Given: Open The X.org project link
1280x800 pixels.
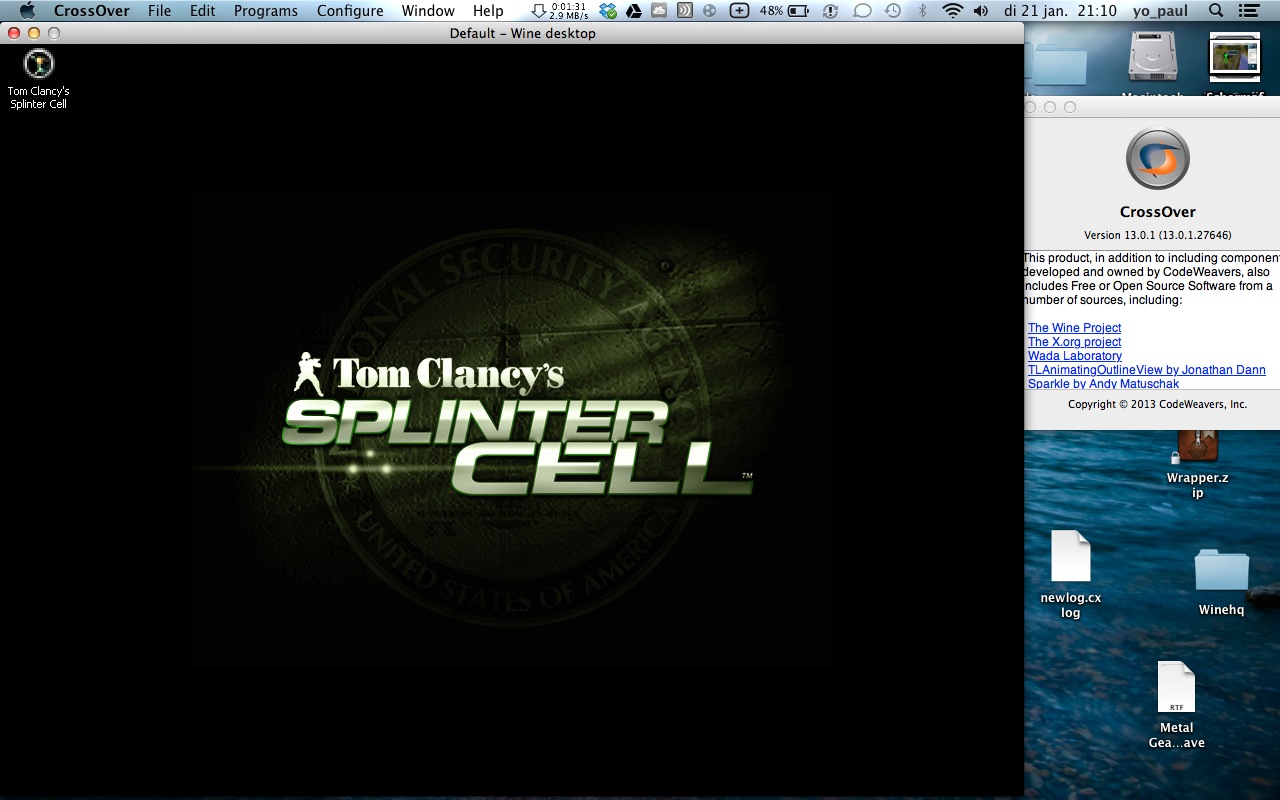Looking at the screenshot, I should click(x=1074, y=342).
